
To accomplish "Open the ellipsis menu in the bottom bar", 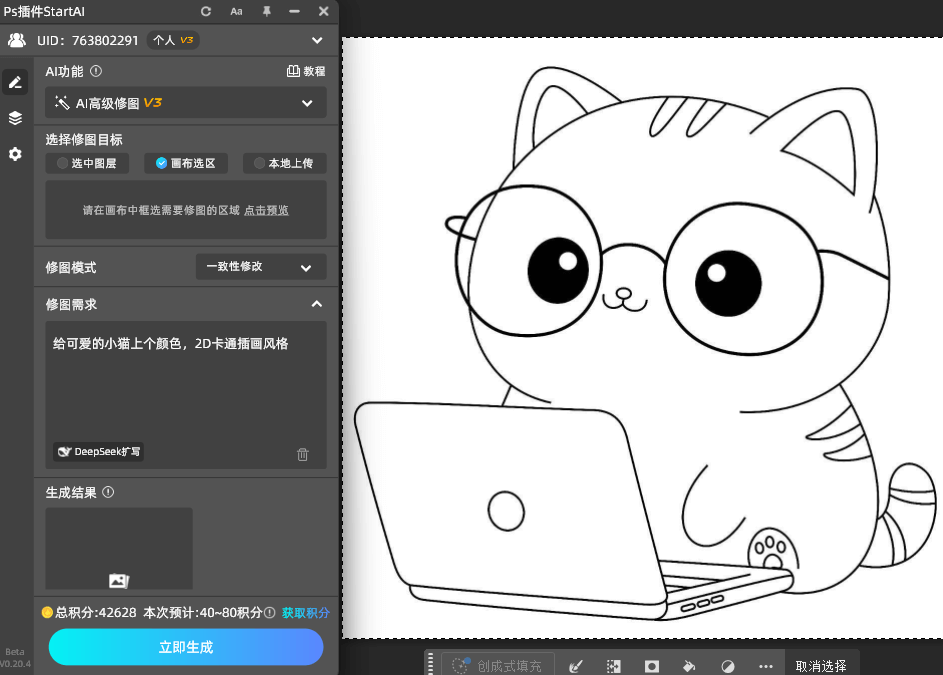I will coord(766,665).
